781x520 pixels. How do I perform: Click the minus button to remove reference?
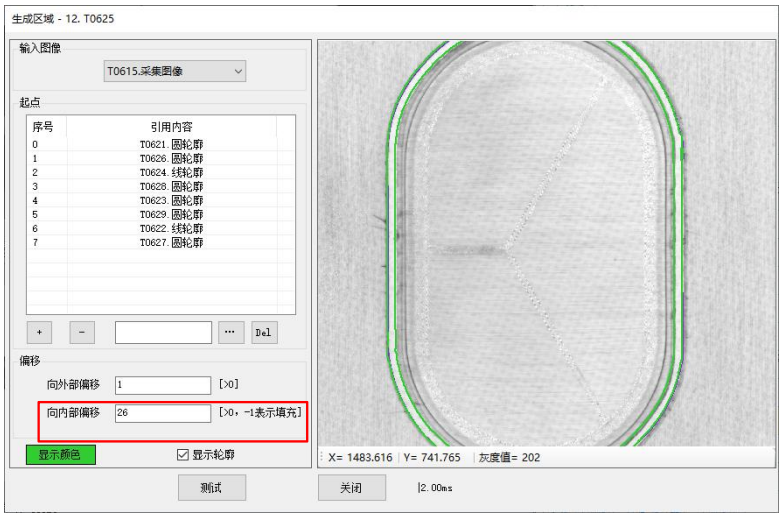click(81, 332)
